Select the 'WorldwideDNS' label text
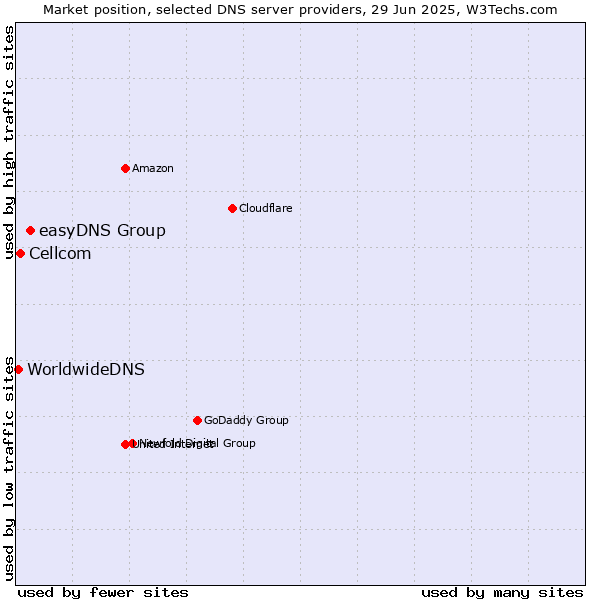Image resolution: width=600 pixels, height=600 pixels. click(86, 369)
